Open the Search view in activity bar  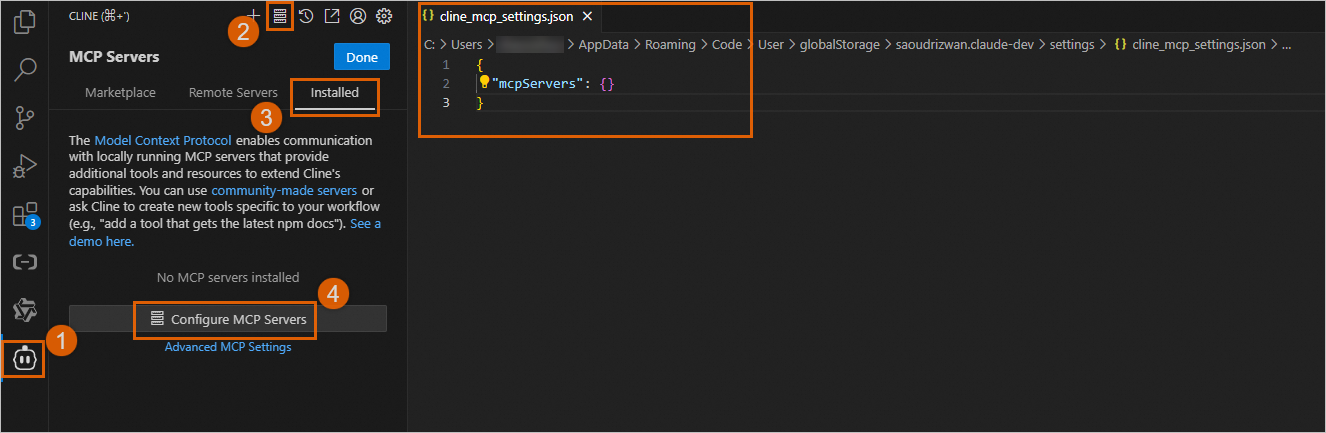[x=24, y=70]
